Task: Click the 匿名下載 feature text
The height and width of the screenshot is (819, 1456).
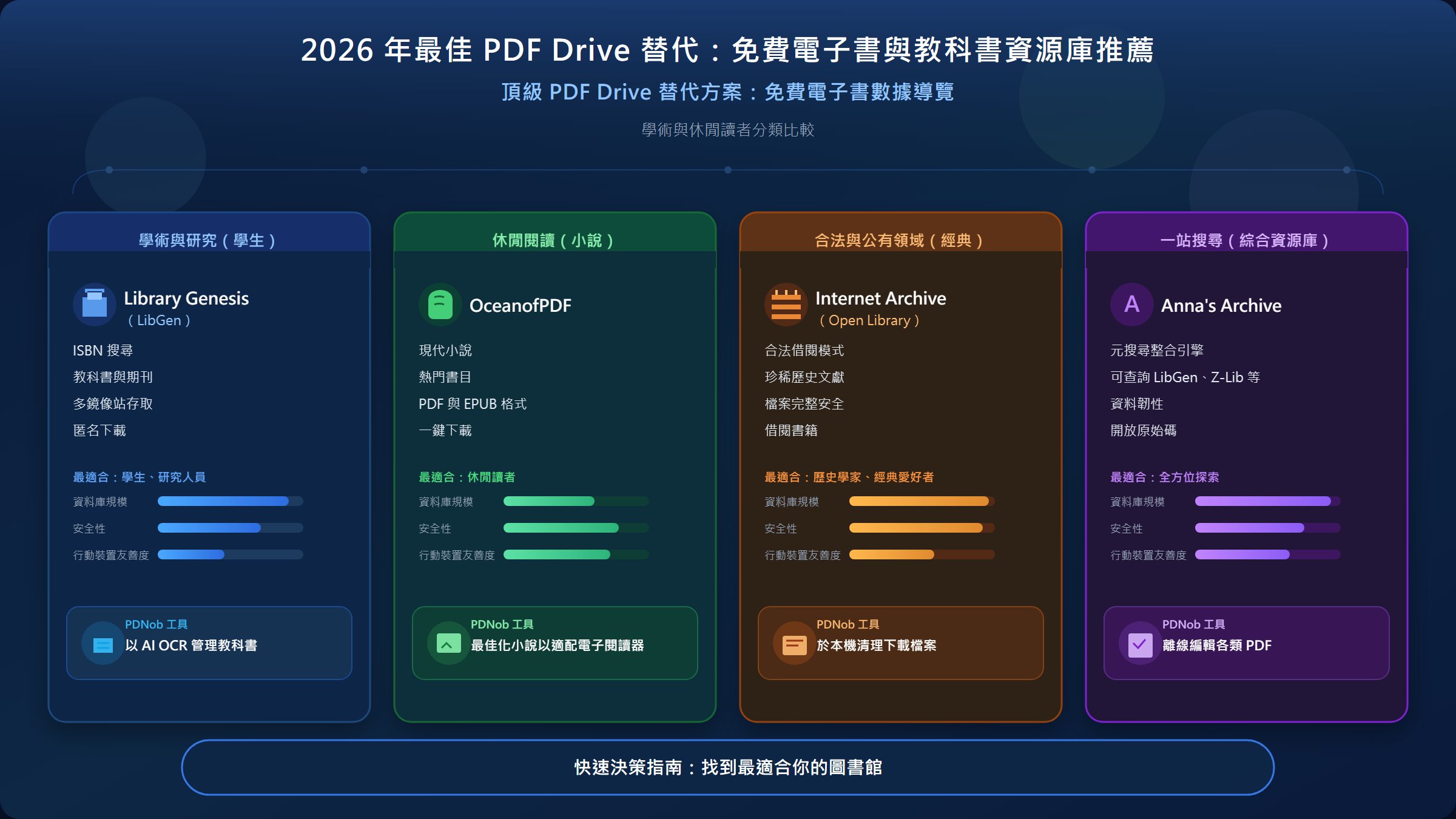Action: coord(99,431)
